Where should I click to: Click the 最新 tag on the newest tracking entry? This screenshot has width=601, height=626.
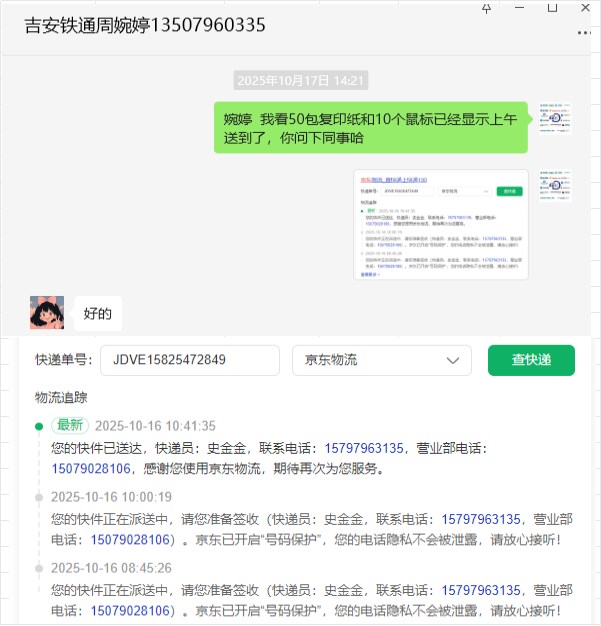70,425
